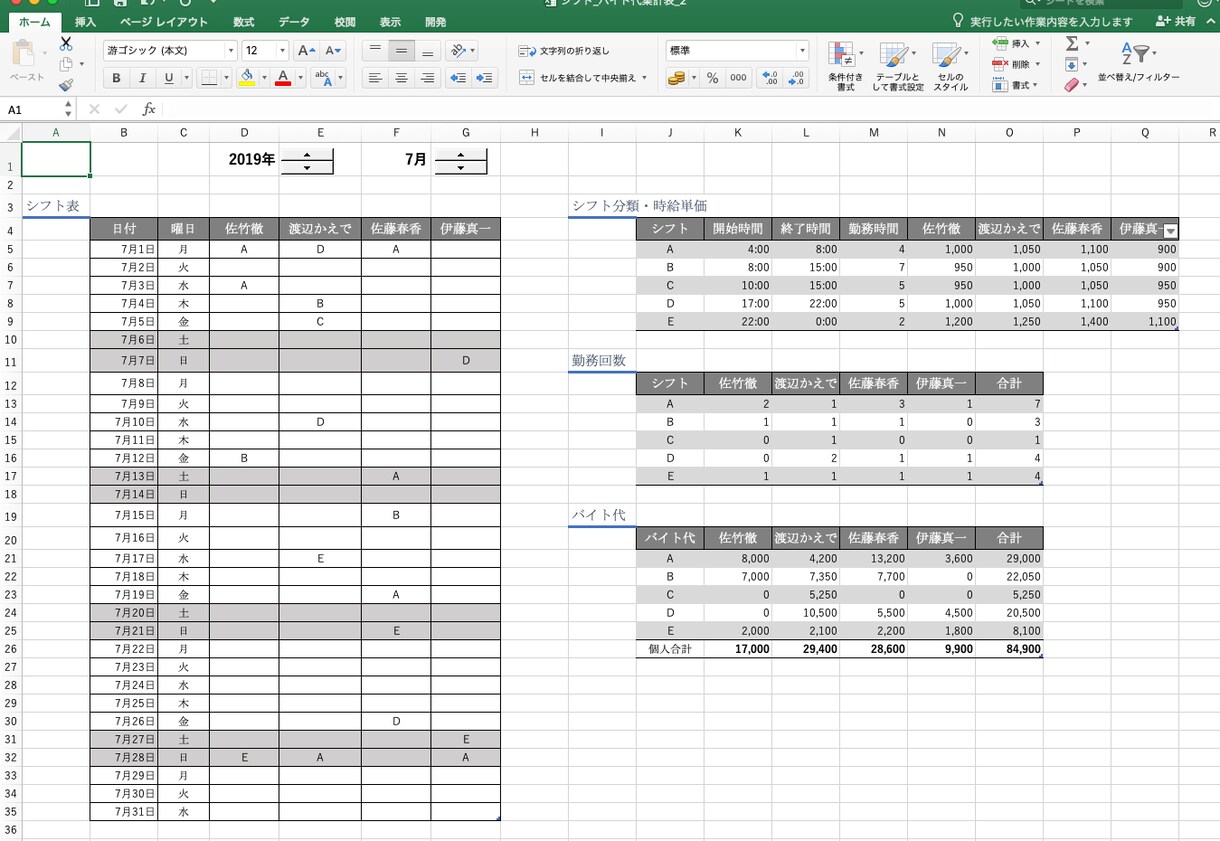Apply percent style with the % icon

pos(712,78)
